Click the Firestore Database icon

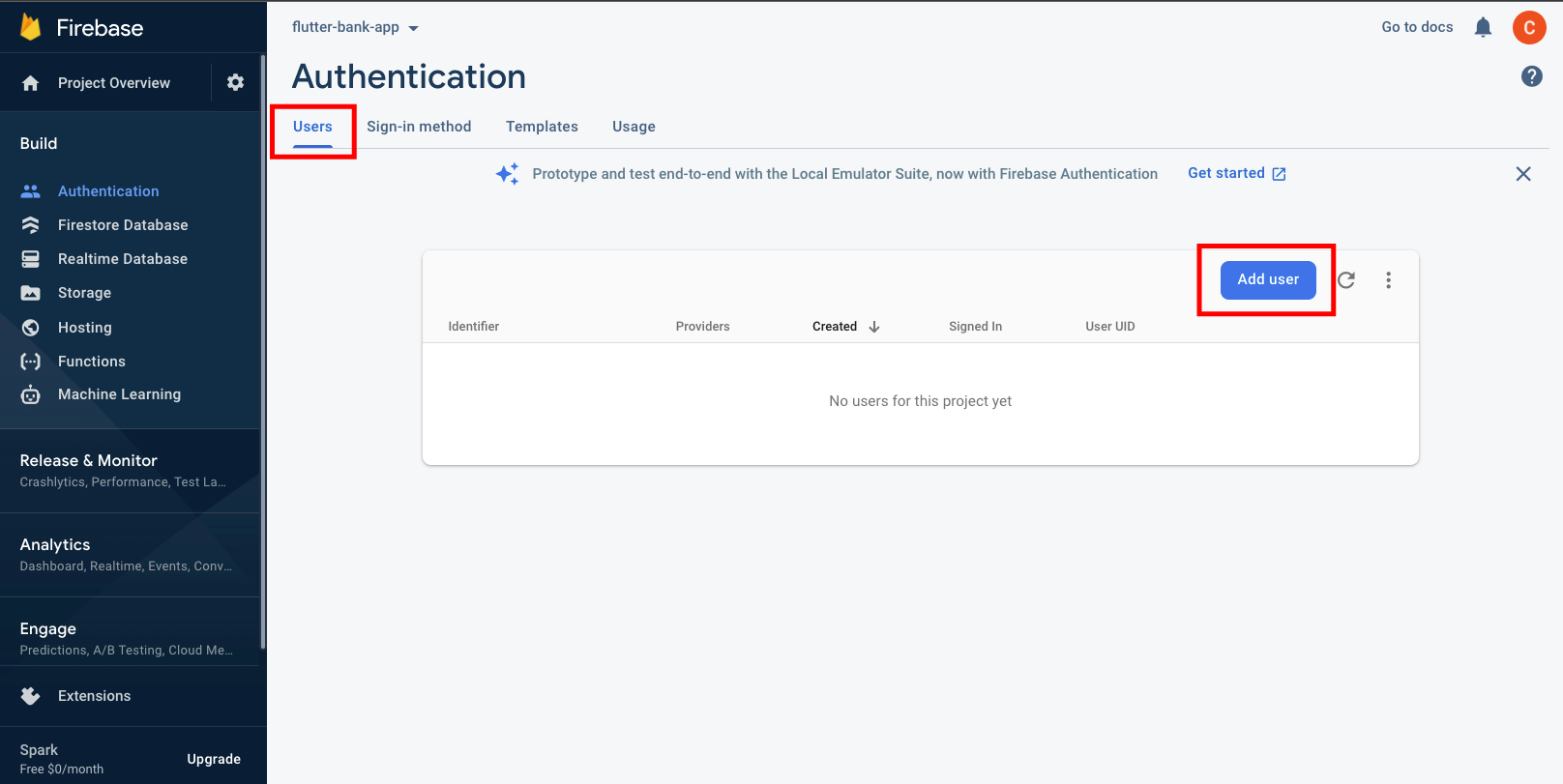pos(31,225)
